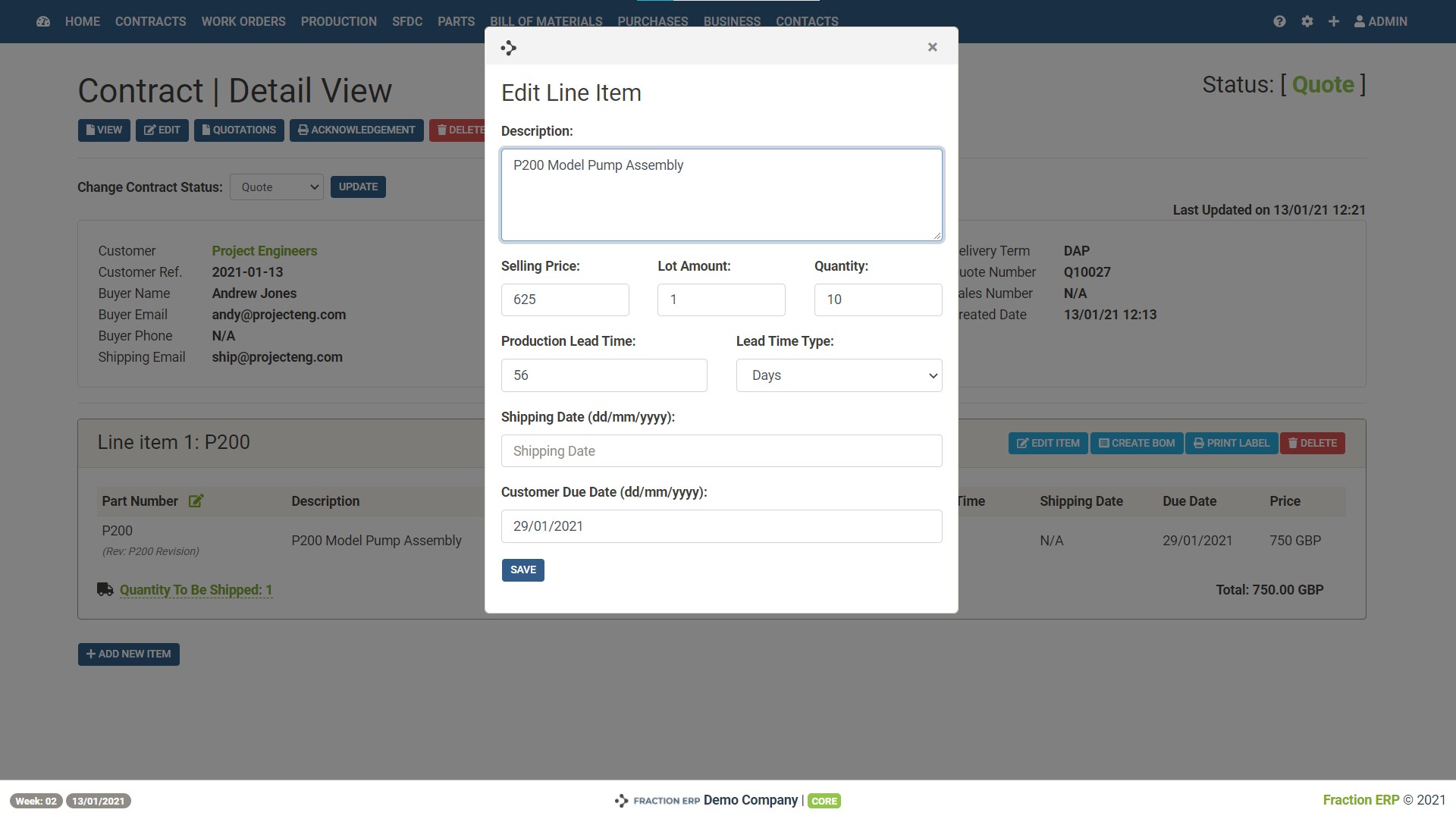This screenshot has height=819, width=1456.
Task: Save the line item changes
Action: pyautogui.click(x=522, y=570)
